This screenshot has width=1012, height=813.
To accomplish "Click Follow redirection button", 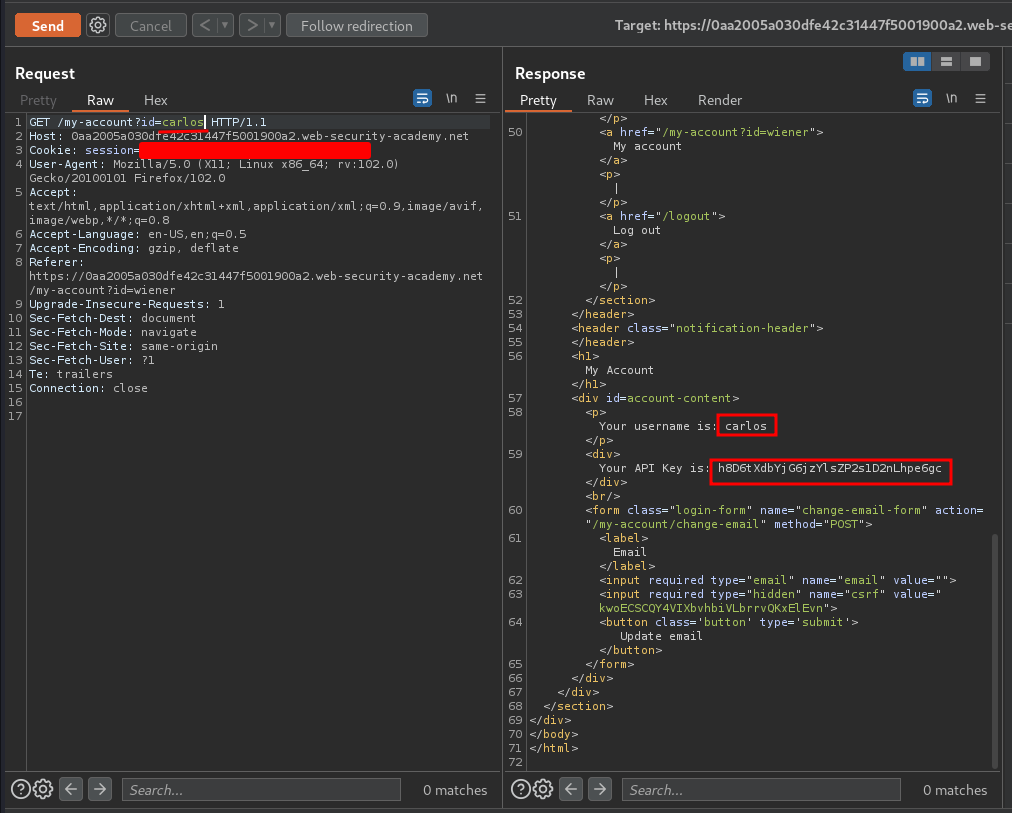I will click(x=356, y=26).
